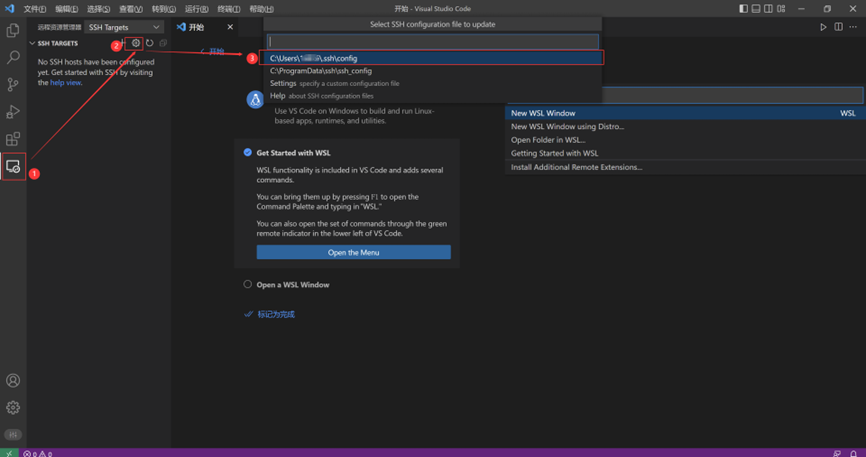Open the Run and Debug view
The image size is (866, 457).
coord(13,112)
